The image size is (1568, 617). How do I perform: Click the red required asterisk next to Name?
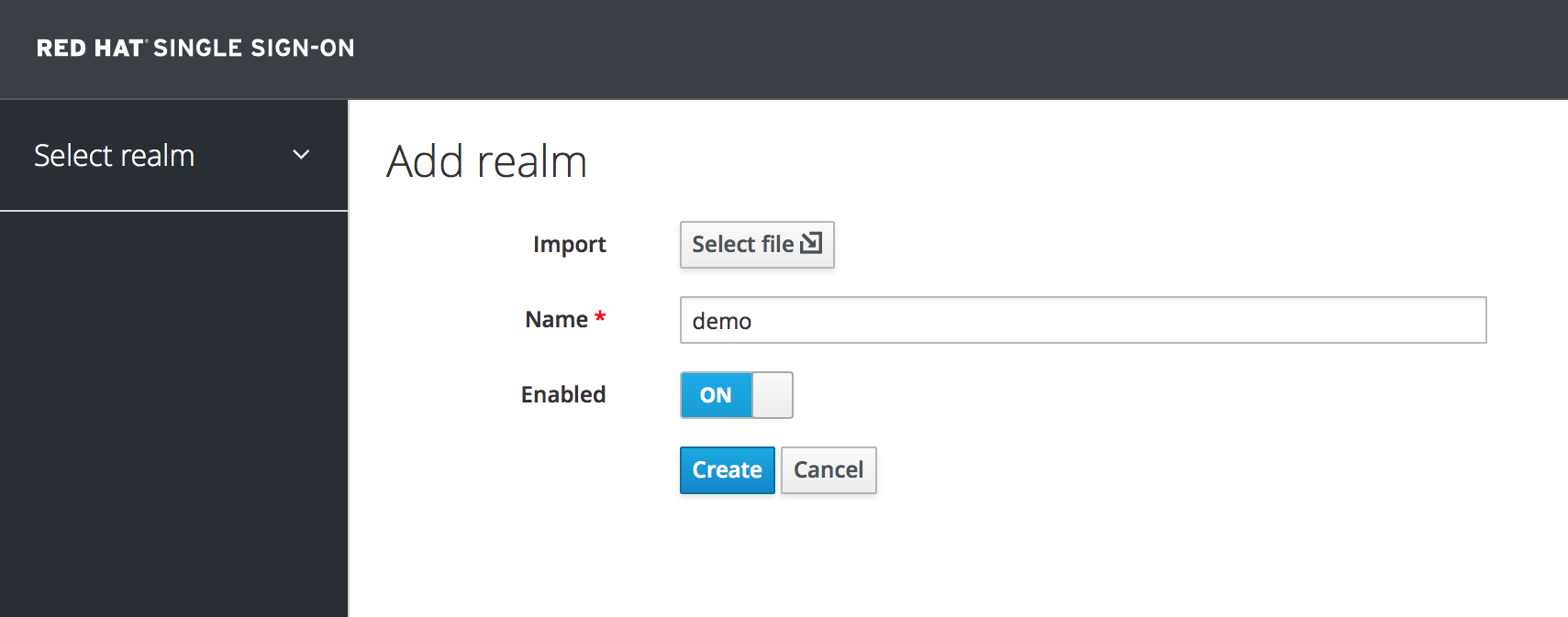(600, 317)
